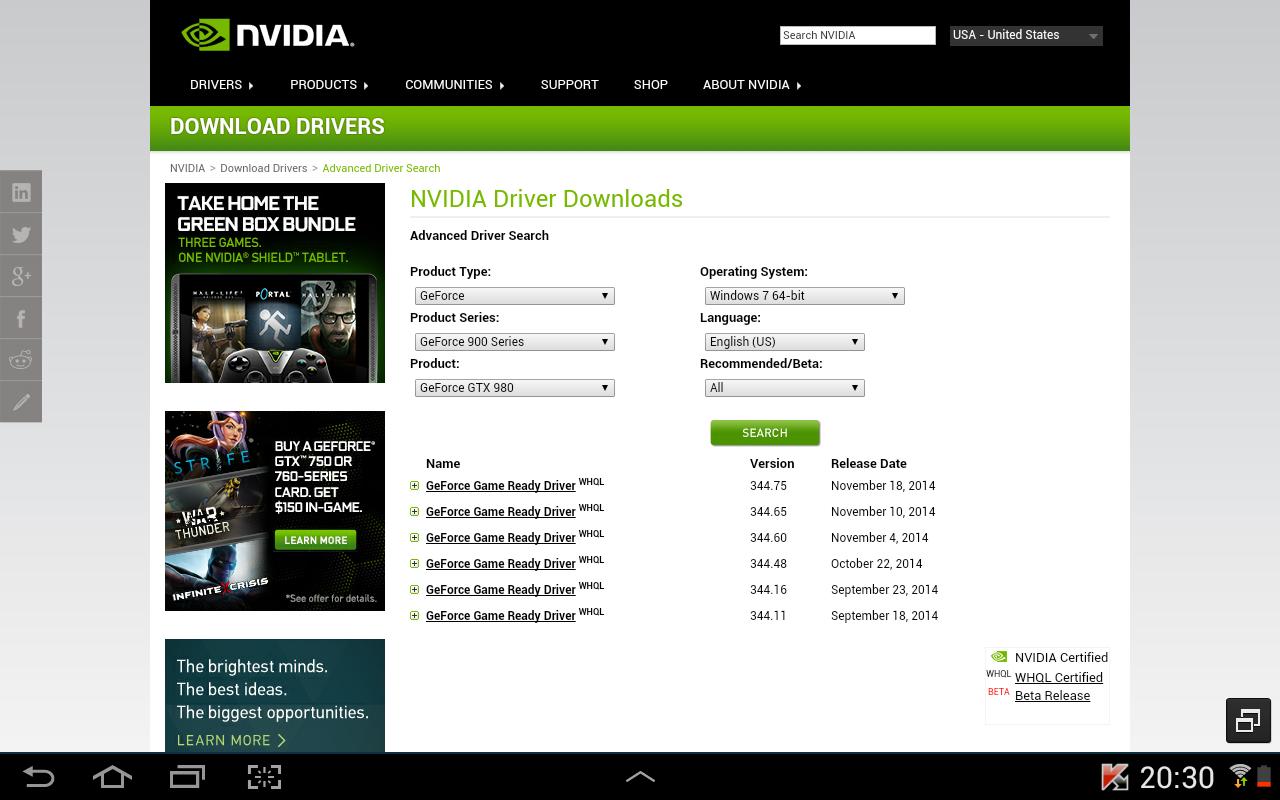Open the Product GeForce GTX 980 dropdown
The height and width of the screenshot is (800, 1280).
515,388
